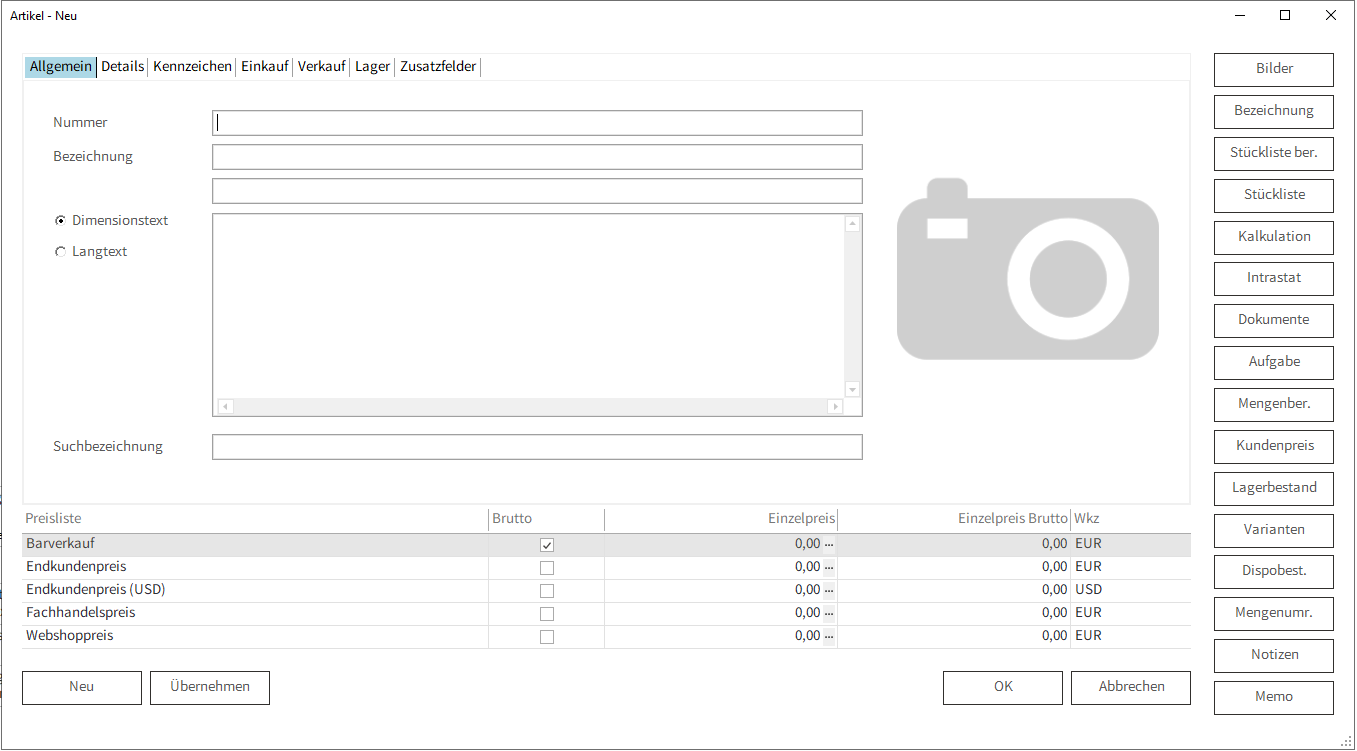1357x751 pixels.
Task: Open ellipsis button in Endkundenpreis (USD) row
Action: 828,590
